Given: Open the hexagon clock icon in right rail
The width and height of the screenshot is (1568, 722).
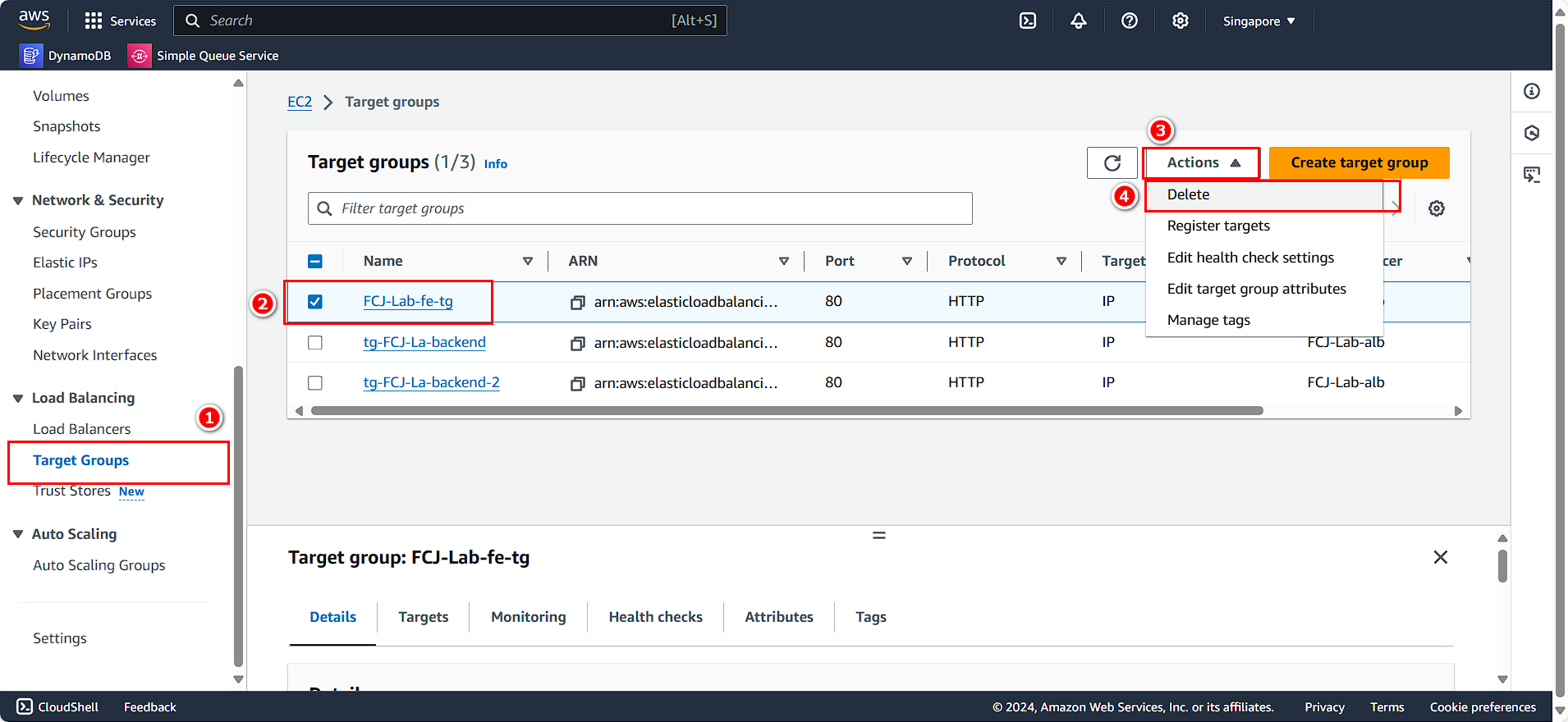Looking at the screenshot, I should coord(1532,133).
